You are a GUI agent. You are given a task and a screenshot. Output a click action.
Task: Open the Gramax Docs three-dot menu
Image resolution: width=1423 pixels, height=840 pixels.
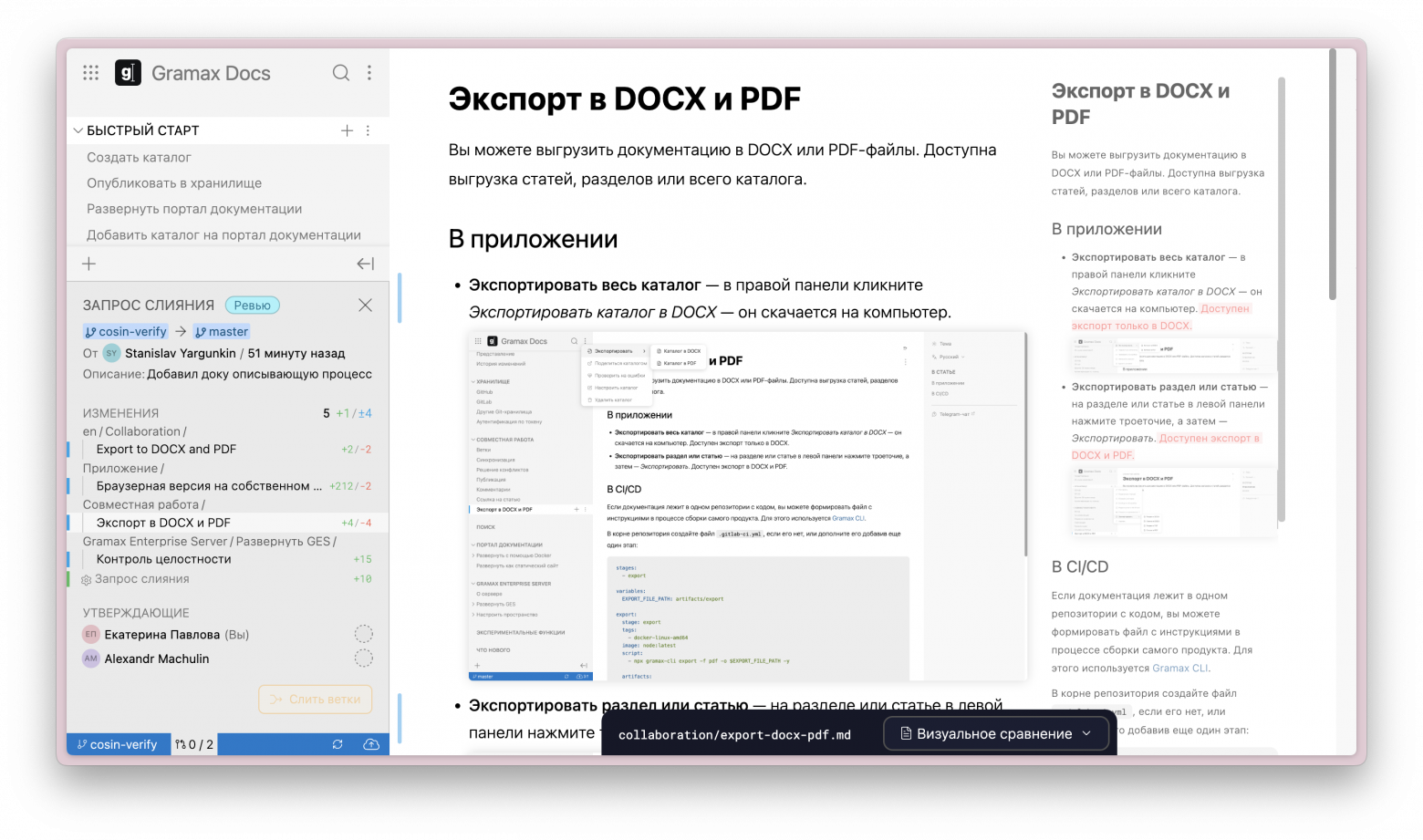[x=369, y=73]
